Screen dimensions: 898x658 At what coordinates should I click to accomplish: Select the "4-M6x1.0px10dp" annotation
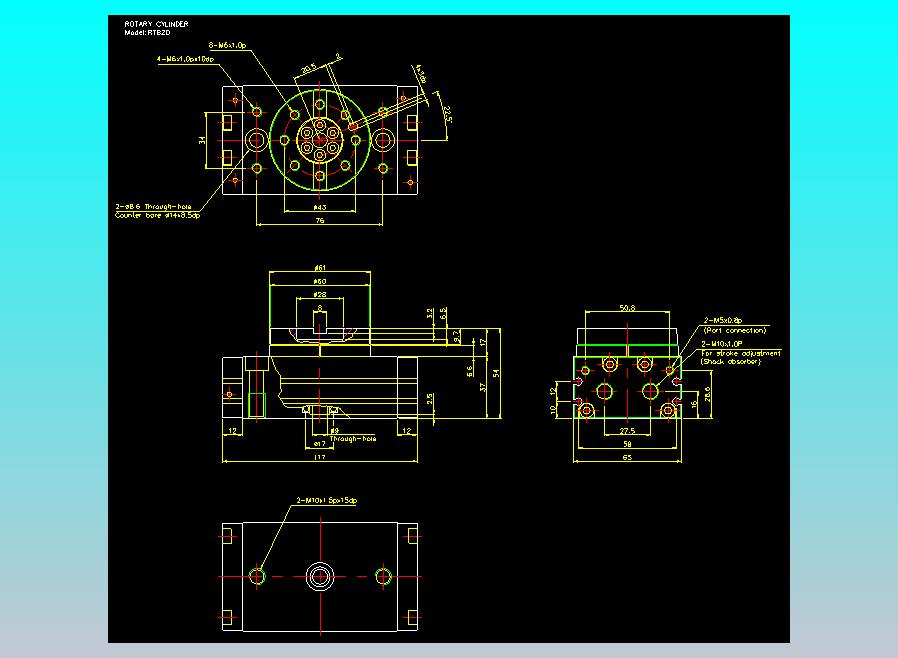186,59
